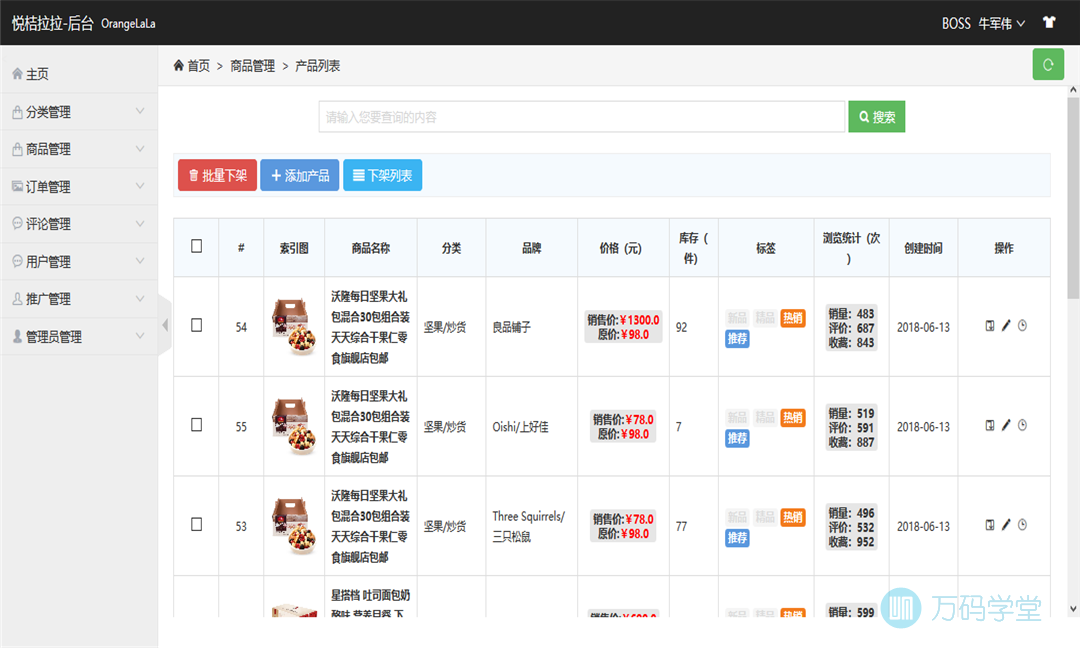
Task: Open the 下架列表 button
Action: point(382,176)
